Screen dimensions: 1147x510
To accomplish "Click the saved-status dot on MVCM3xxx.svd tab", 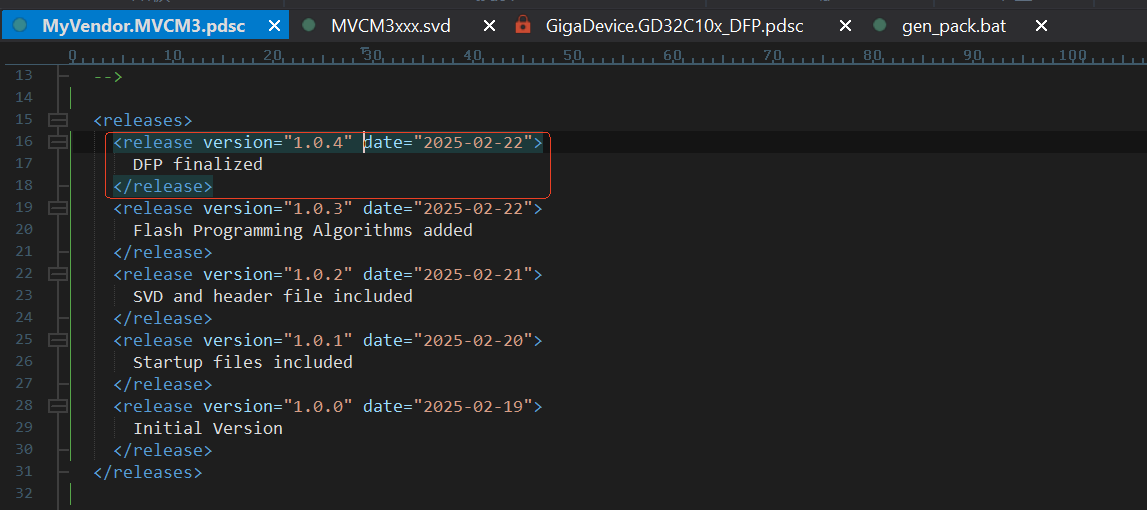I will 309,25.
